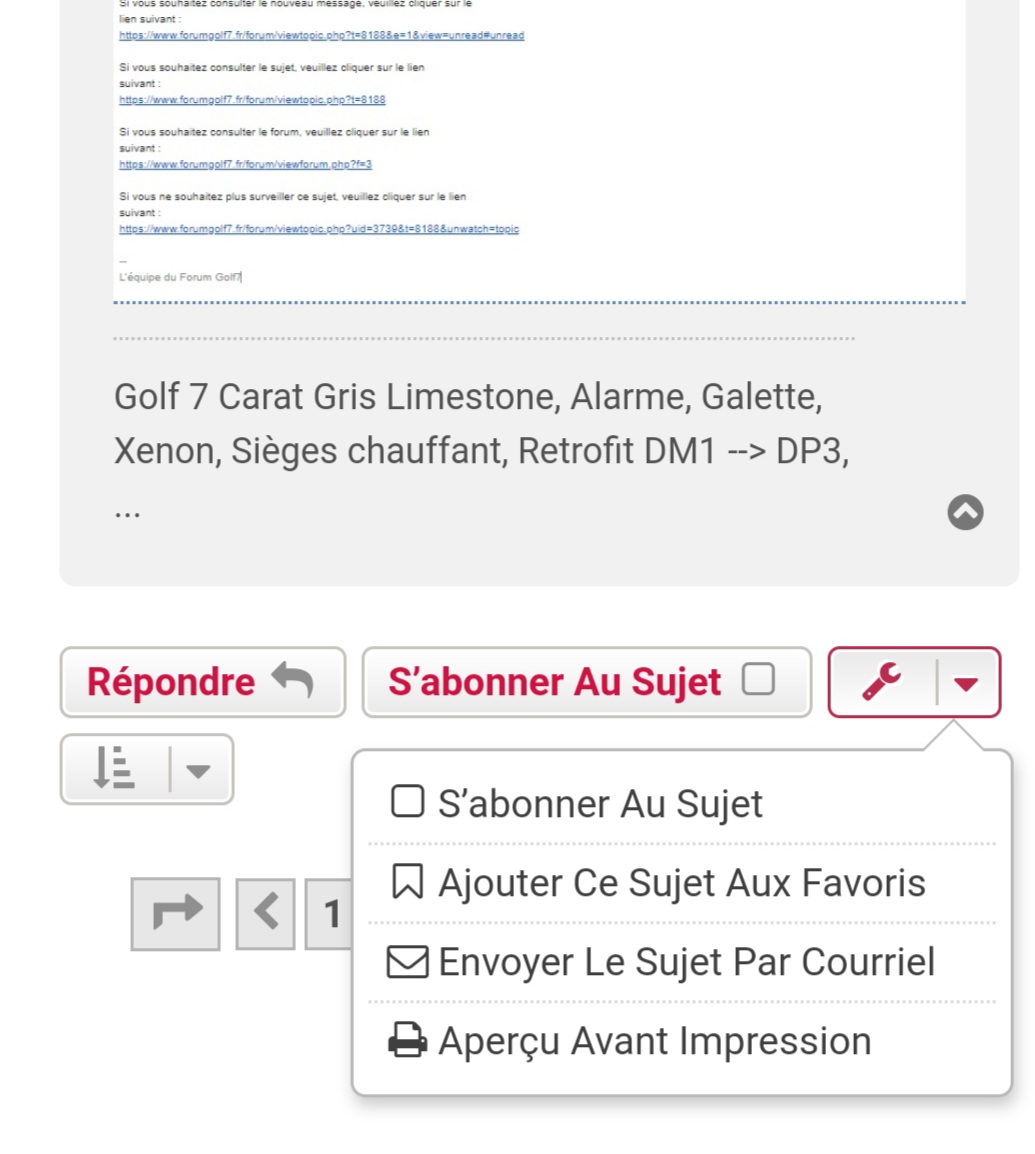Click the wrench topic tools icon
Viewport: 1035px width, 1154px height.
tap(882, 682)
